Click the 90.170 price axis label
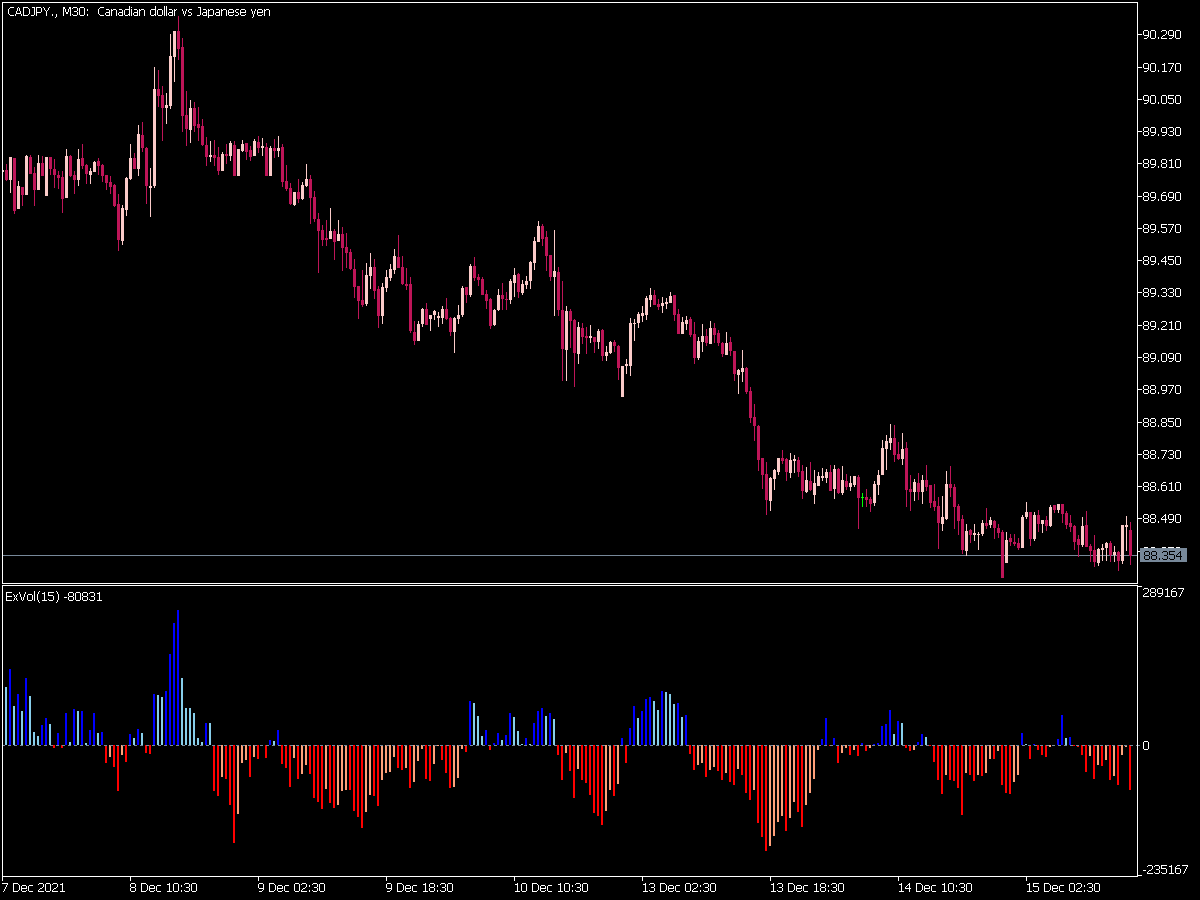The image size is (1200, 900). pos(1162,67)
